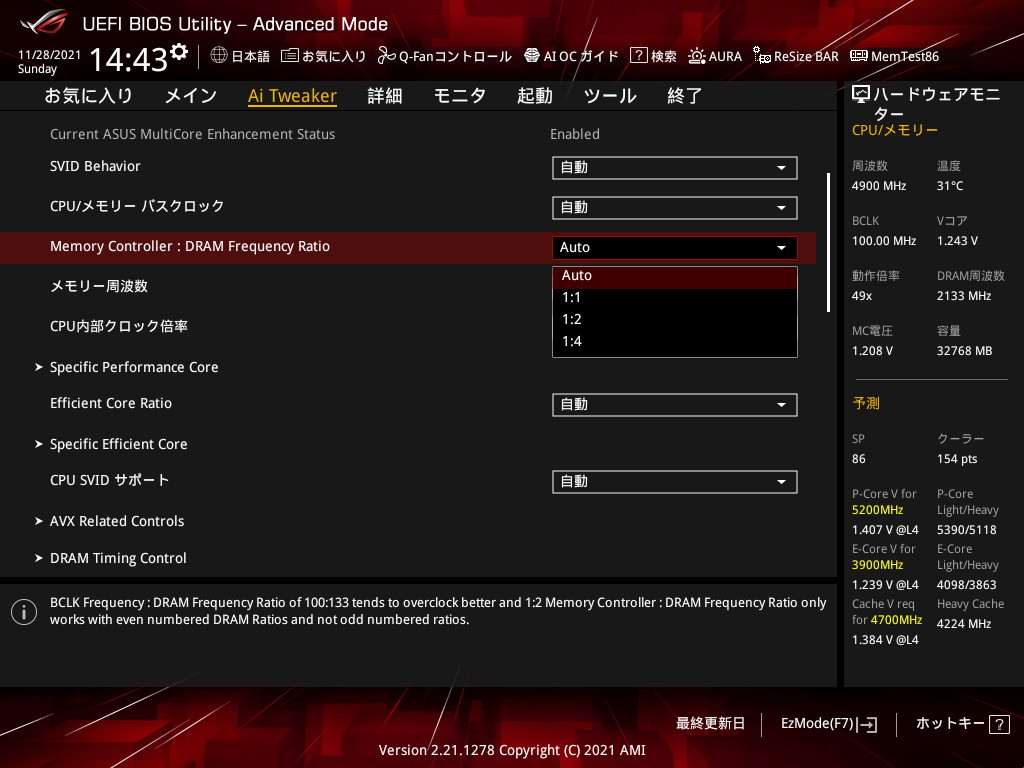Switch to メイン tab
Viewport: 1024px width, 768px height.
pyautogui.click(x=191, y=96)
